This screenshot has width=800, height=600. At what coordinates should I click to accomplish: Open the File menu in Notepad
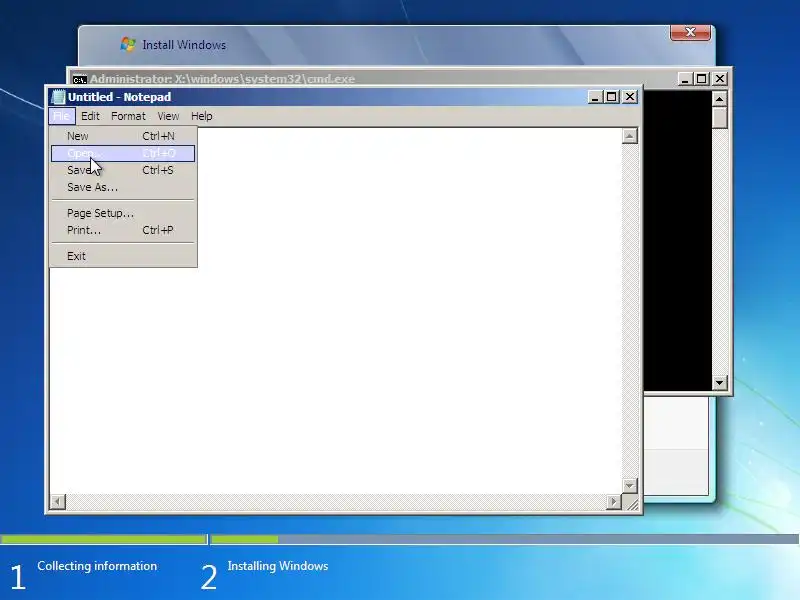[x=62, y=116]
